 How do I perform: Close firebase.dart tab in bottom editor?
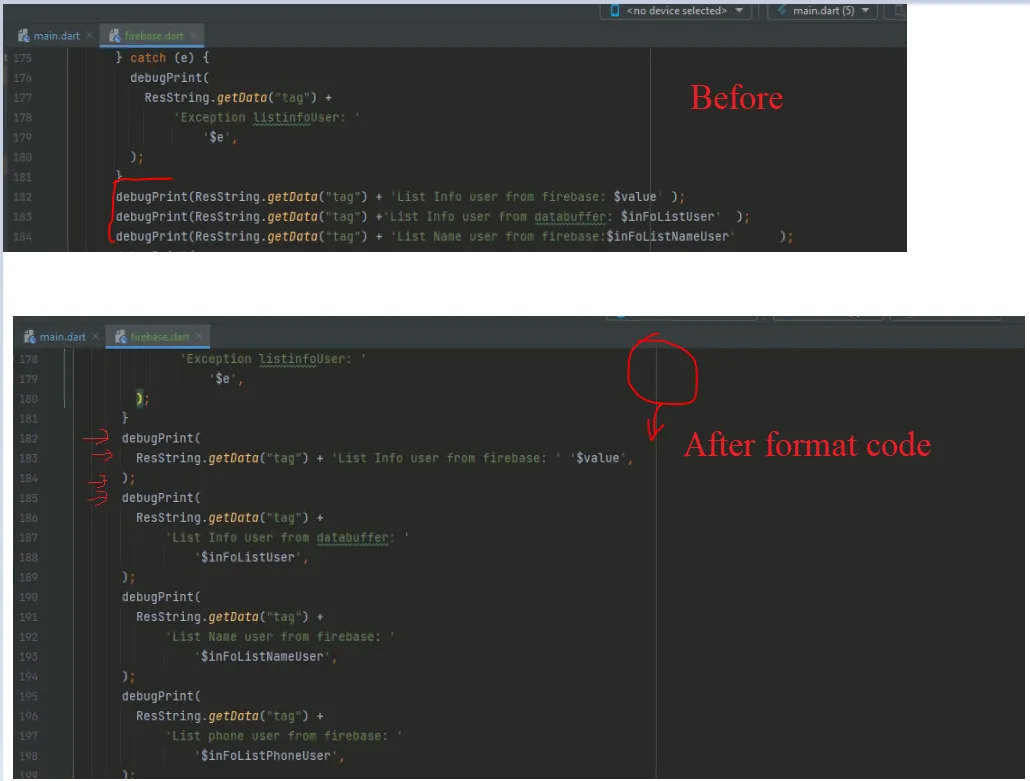tap(200, 336)
